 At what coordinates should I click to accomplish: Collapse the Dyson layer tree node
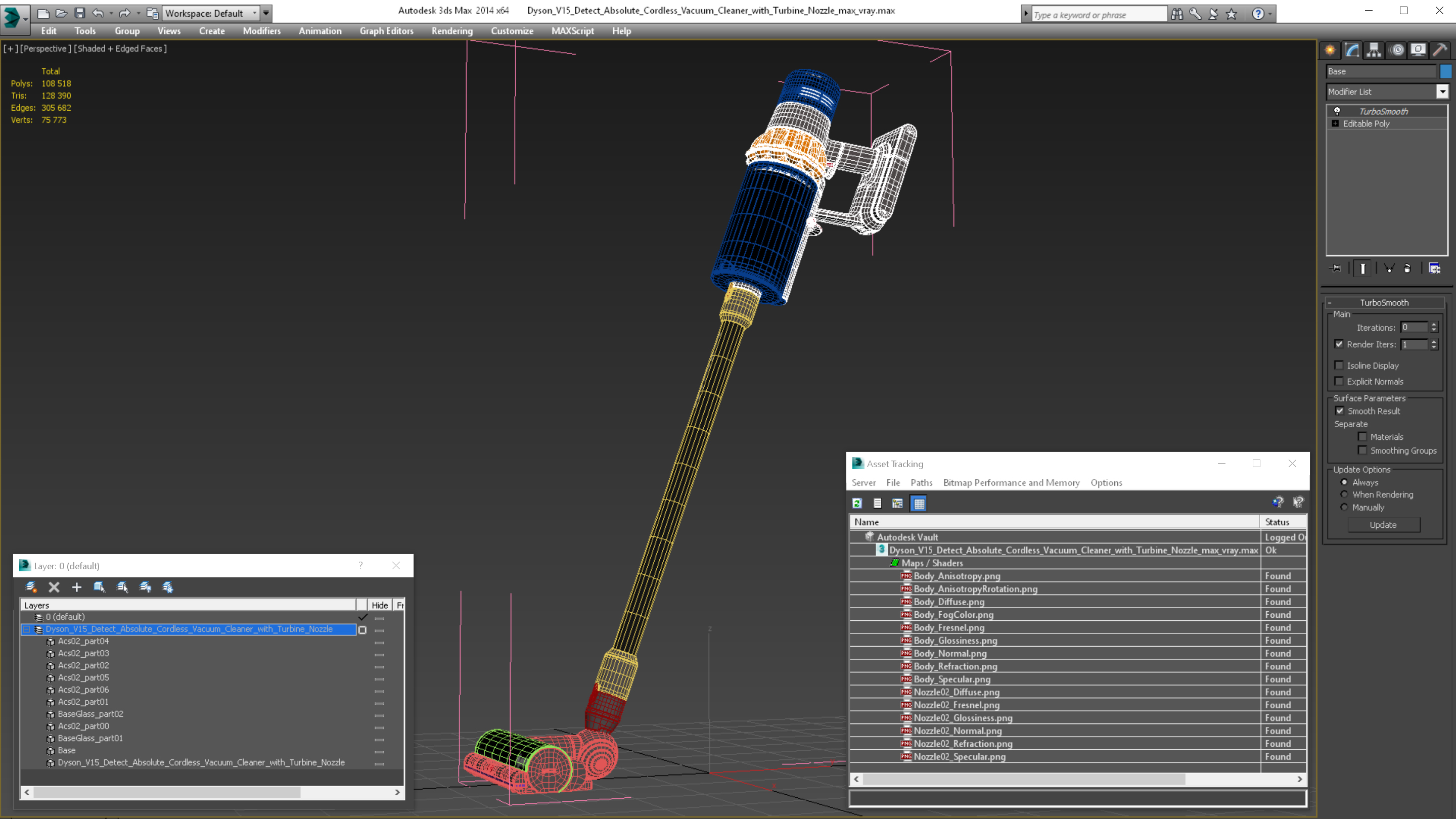pos(26,629)
